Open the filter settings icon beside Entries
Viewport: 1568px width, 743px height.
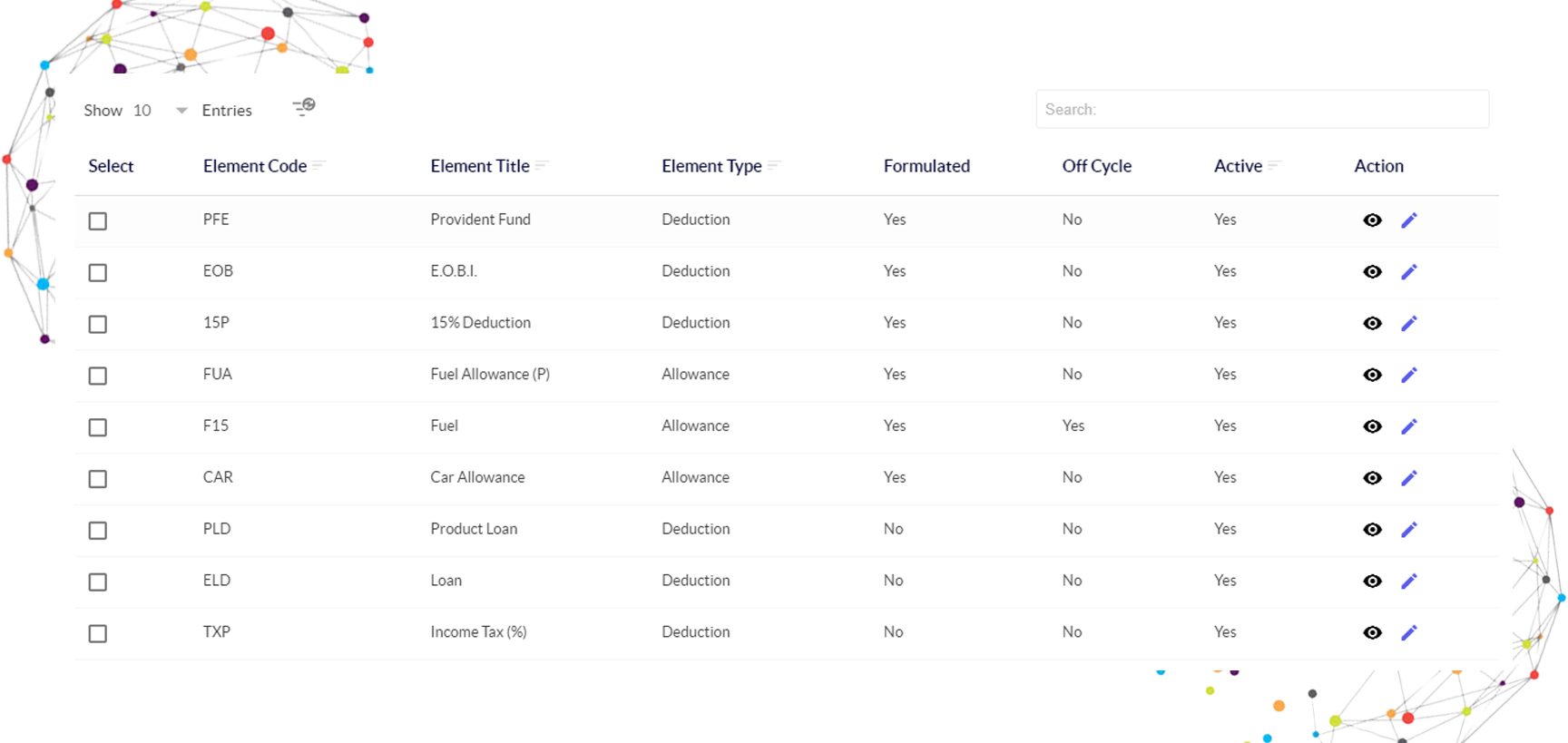coord(303,107)
